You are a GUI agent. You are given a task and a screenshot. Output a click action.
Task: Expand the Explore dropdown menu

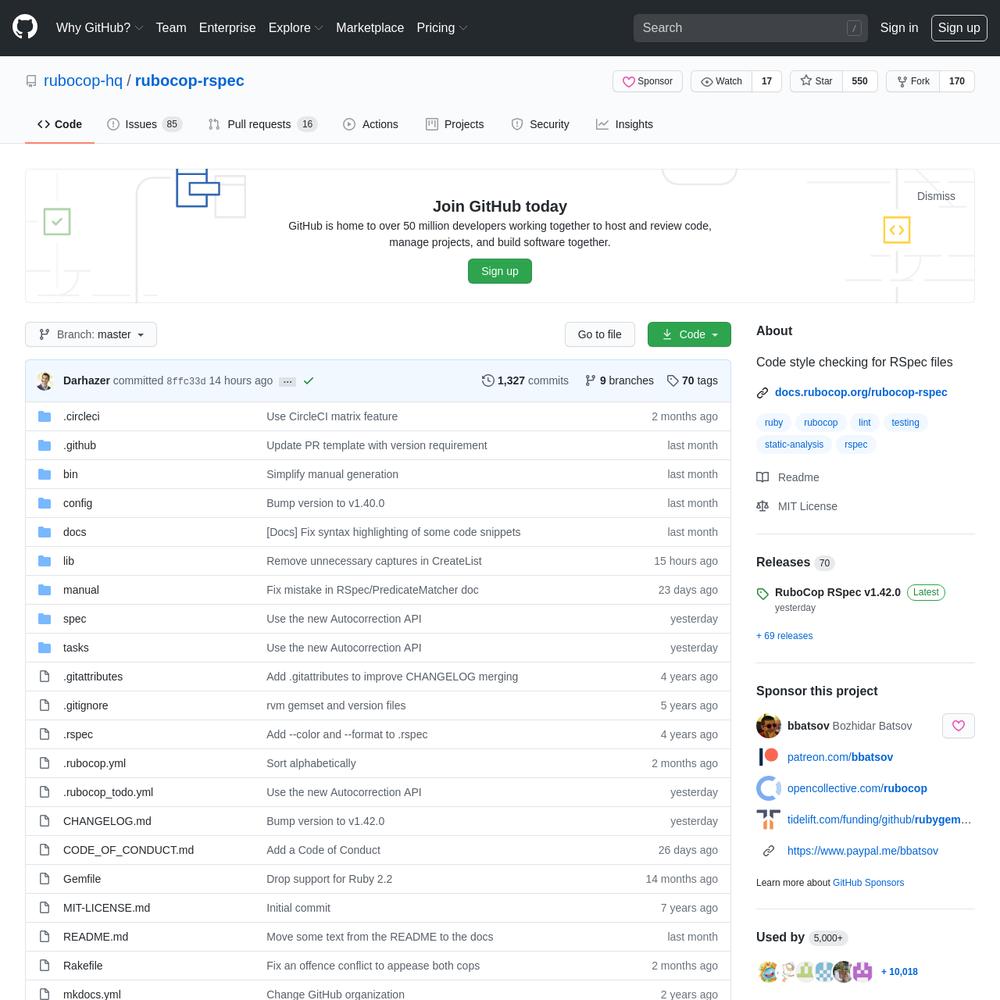(295, 28)
